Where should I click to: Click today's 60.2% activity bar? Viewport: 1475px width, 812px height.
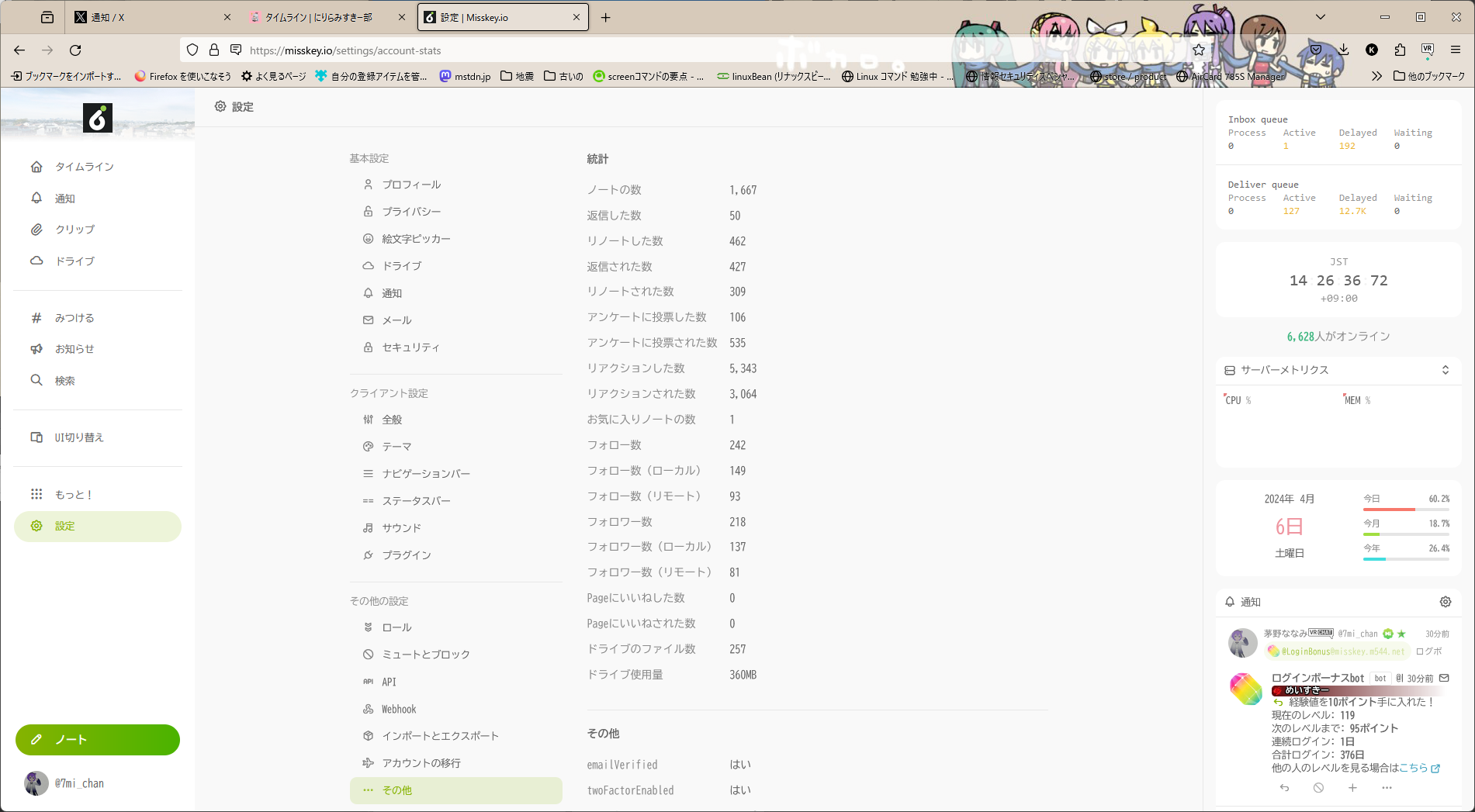click(1404, 510)
